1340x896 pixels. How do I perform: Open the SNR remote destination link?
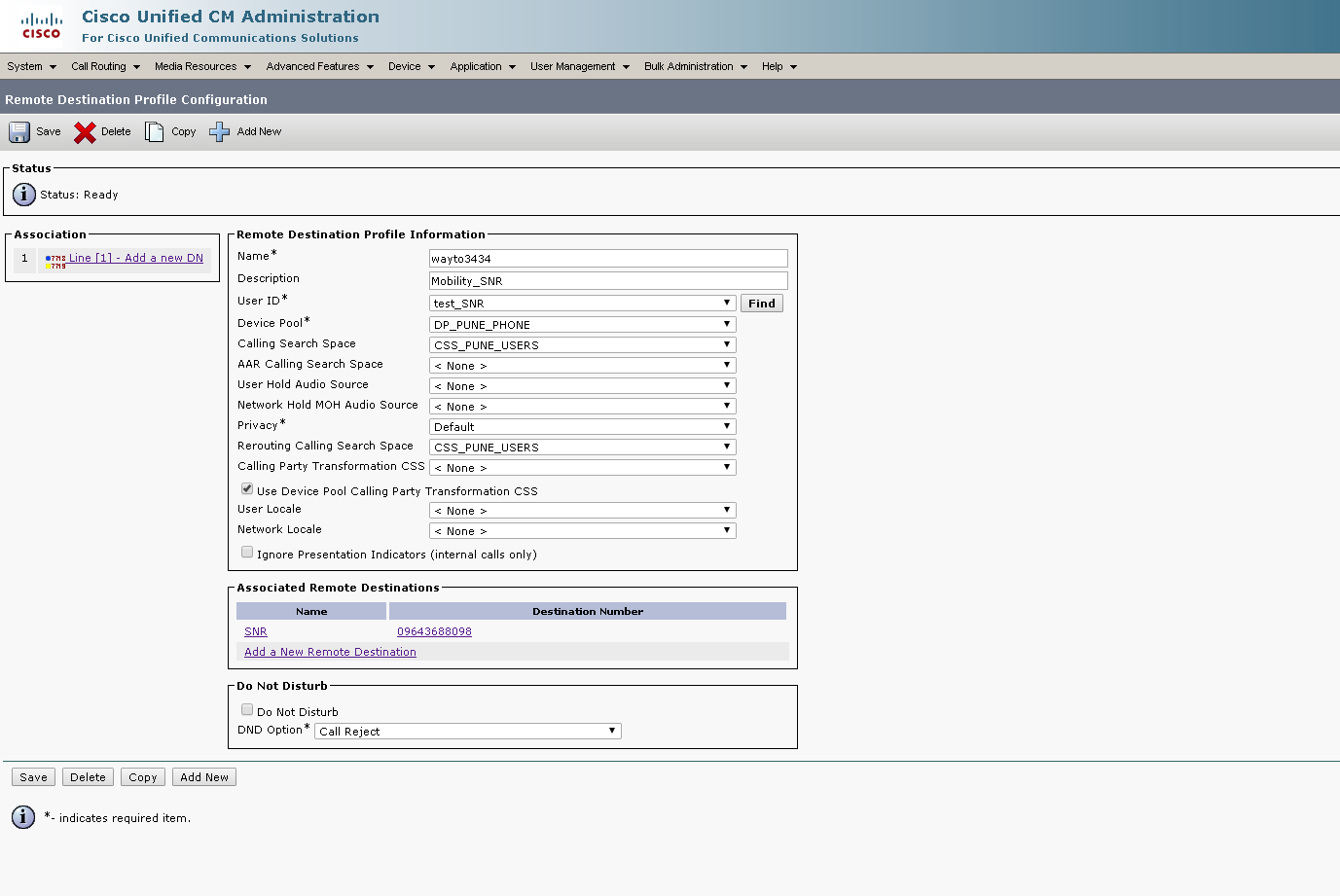256,632
